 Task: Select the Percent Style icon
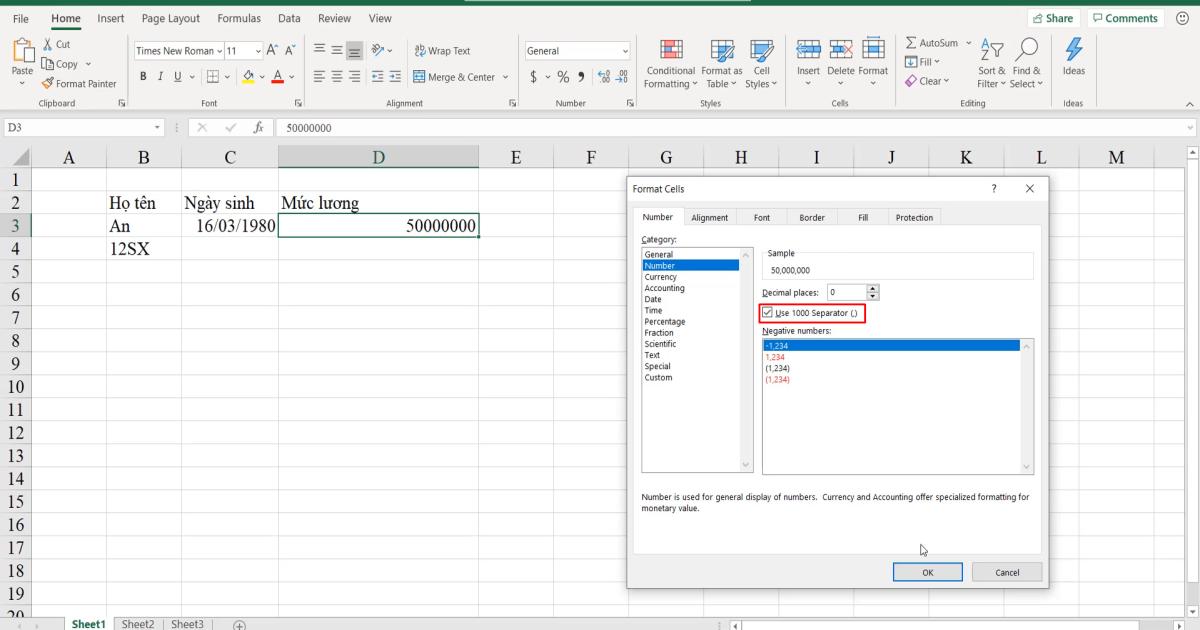tap(562, 75)
